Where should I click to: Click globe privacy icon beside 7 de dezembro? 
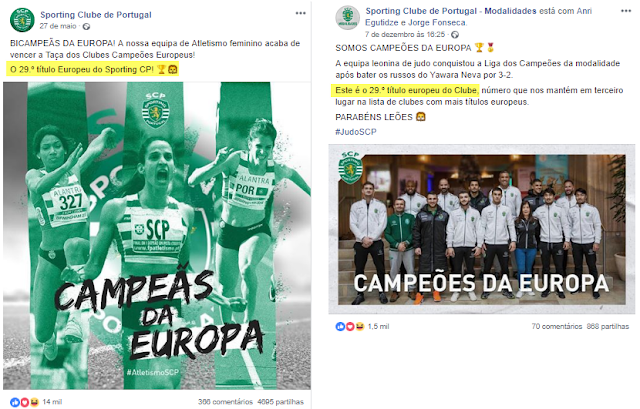click(455, 35)
